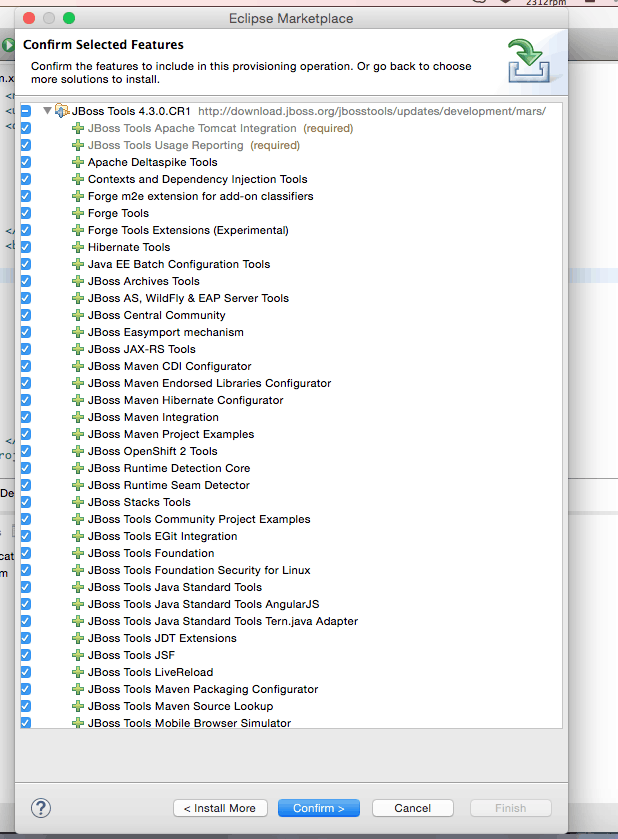Click the plus icon beside JBoss Tools EGit Integration
Viewport: 618px width, 839px height.
[78, 536]
